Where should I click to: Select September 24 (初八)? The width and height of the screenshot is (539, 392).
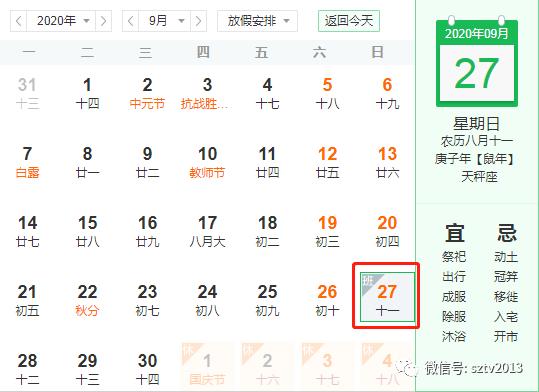(x=207, y=301)
